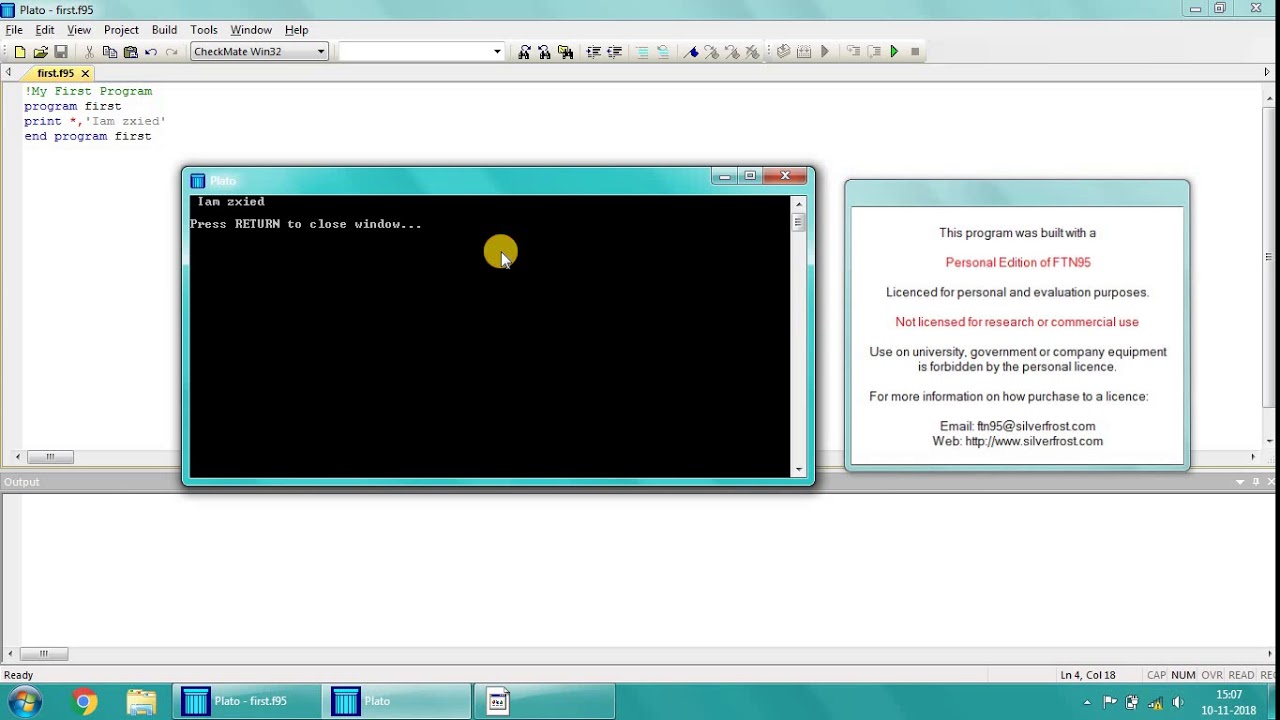Click the New file toolbar icon

tap(20, 52)
